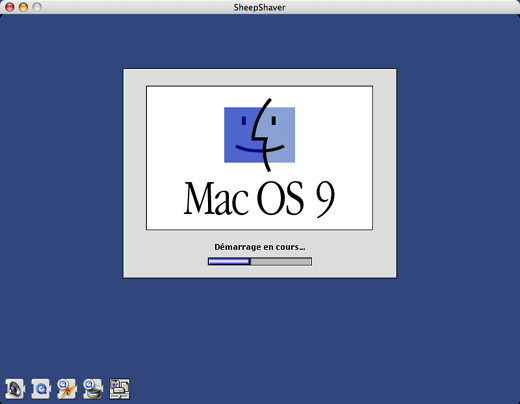
Task: Click the printer sharing extension icon
Action: click(119, 389)
